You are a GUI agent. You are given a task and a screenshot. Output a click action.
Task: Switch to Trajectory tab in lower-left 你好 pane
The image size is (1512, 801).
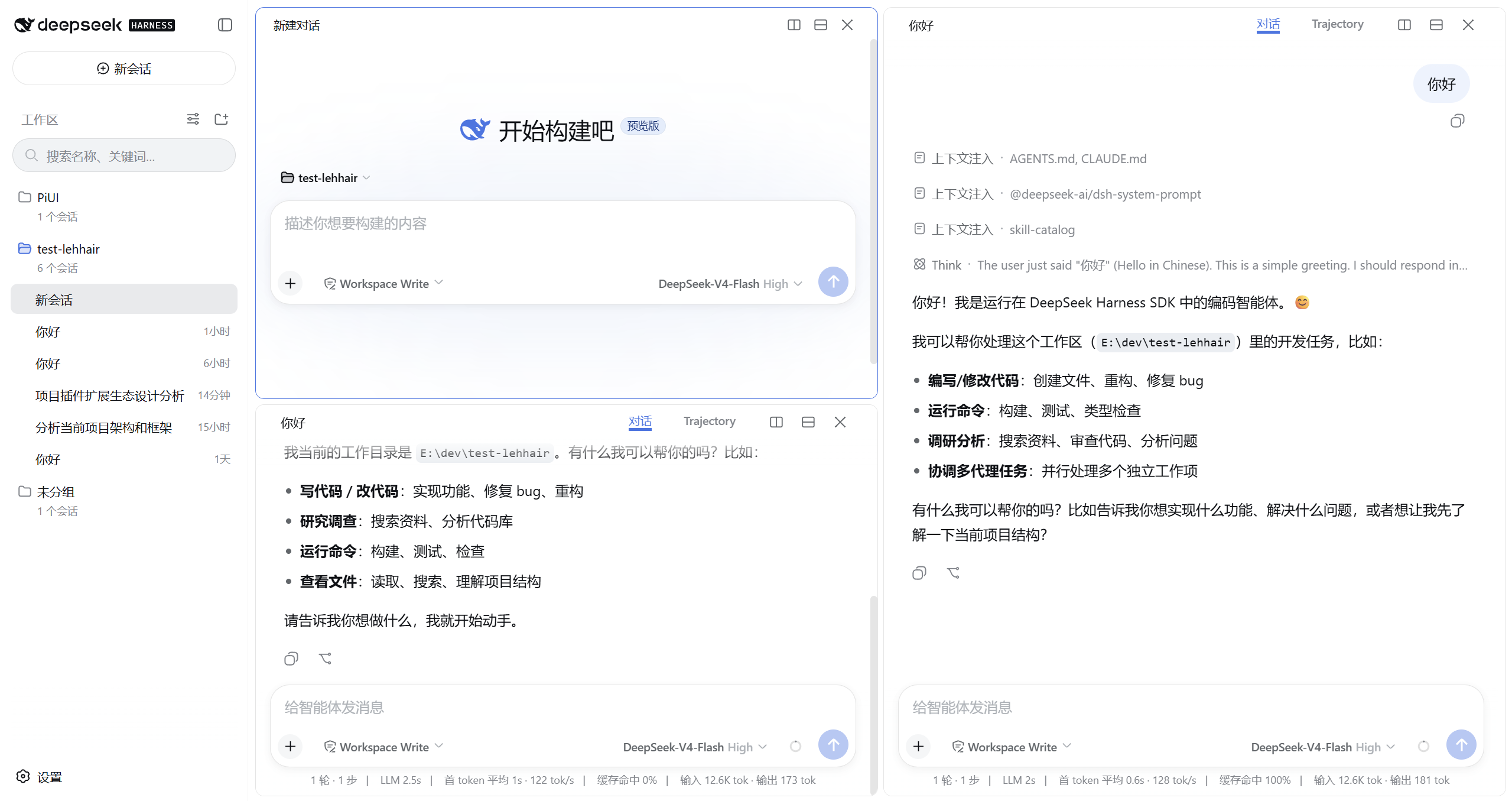click(x=710, y=421)
